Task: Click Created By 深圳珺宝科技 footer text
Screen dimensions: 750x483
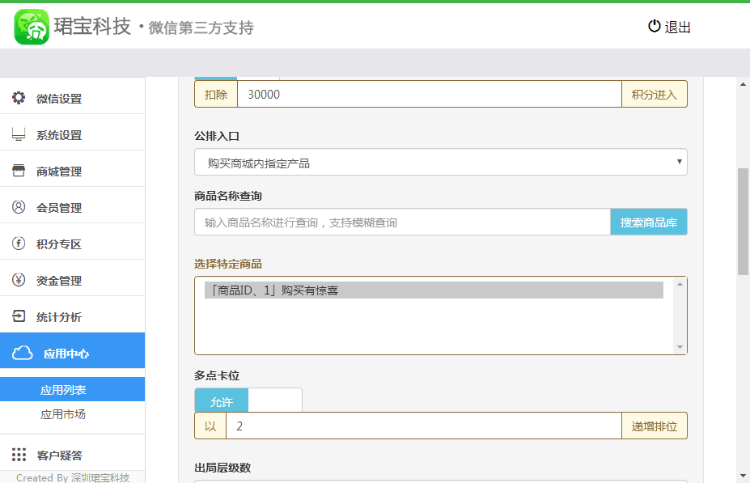Action: 73,477
